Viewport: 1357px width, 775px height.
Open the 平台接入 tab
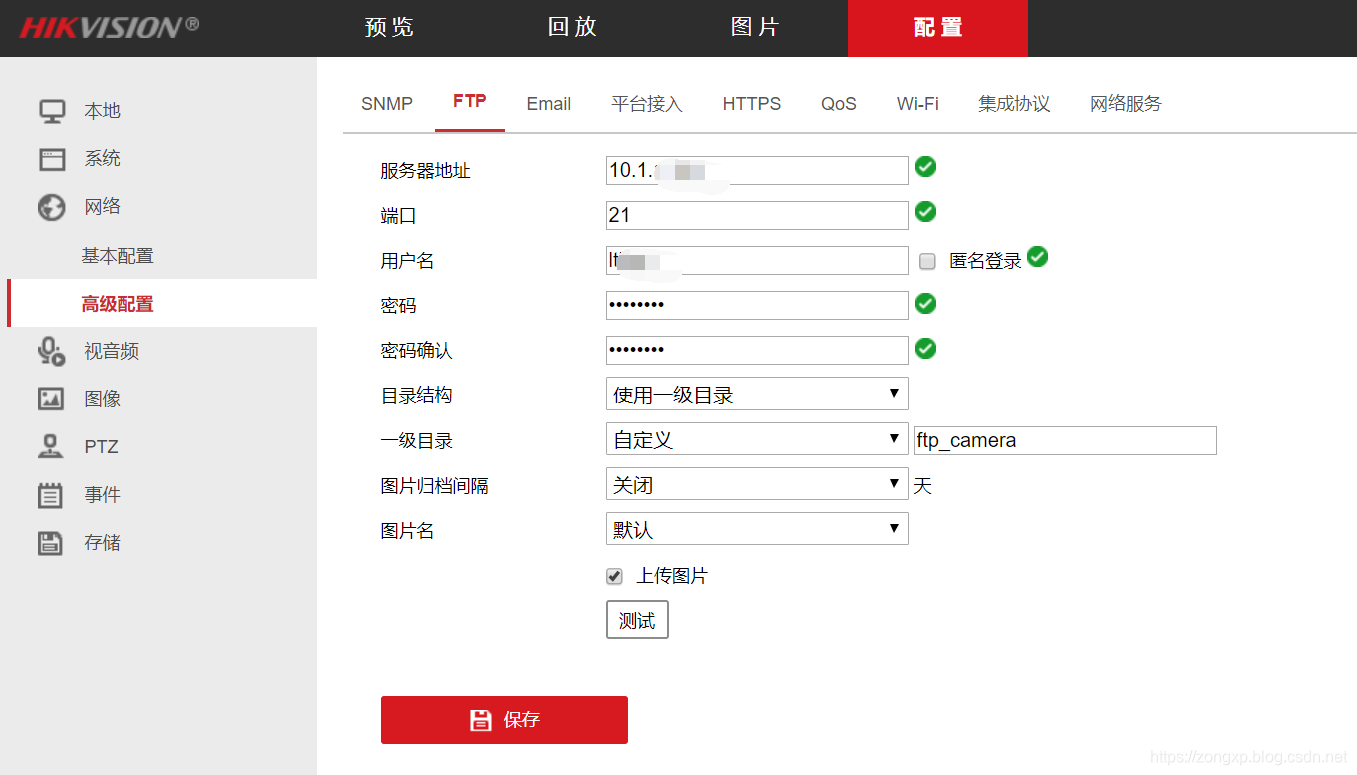click(x=647, y=104)
